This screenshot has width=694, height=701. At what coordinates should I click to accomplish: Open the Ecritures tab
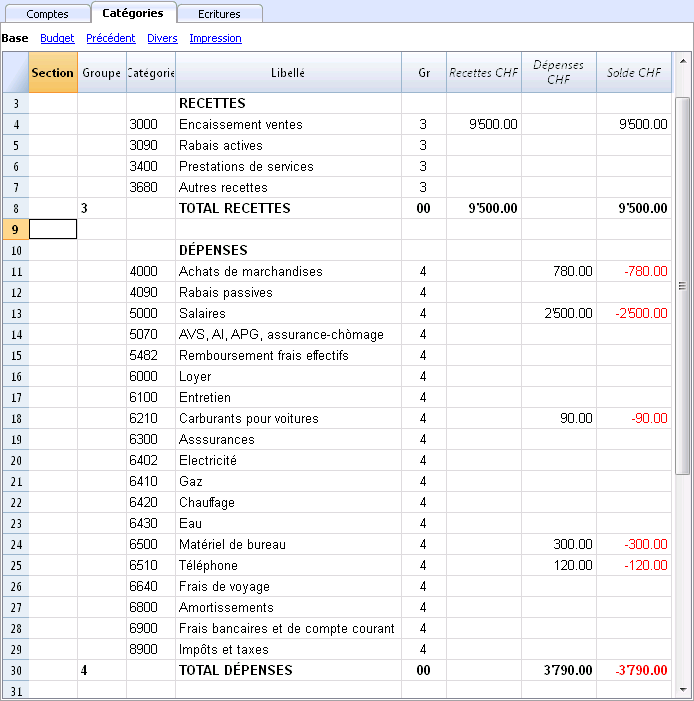(x=219, y=14)
